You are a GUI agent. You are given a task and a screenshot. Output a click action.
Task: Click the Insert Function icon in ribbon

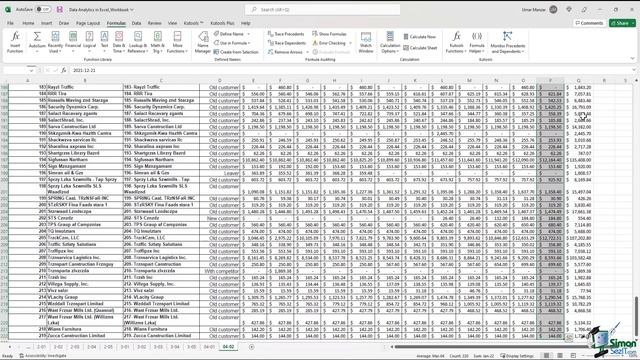(15, 42)
